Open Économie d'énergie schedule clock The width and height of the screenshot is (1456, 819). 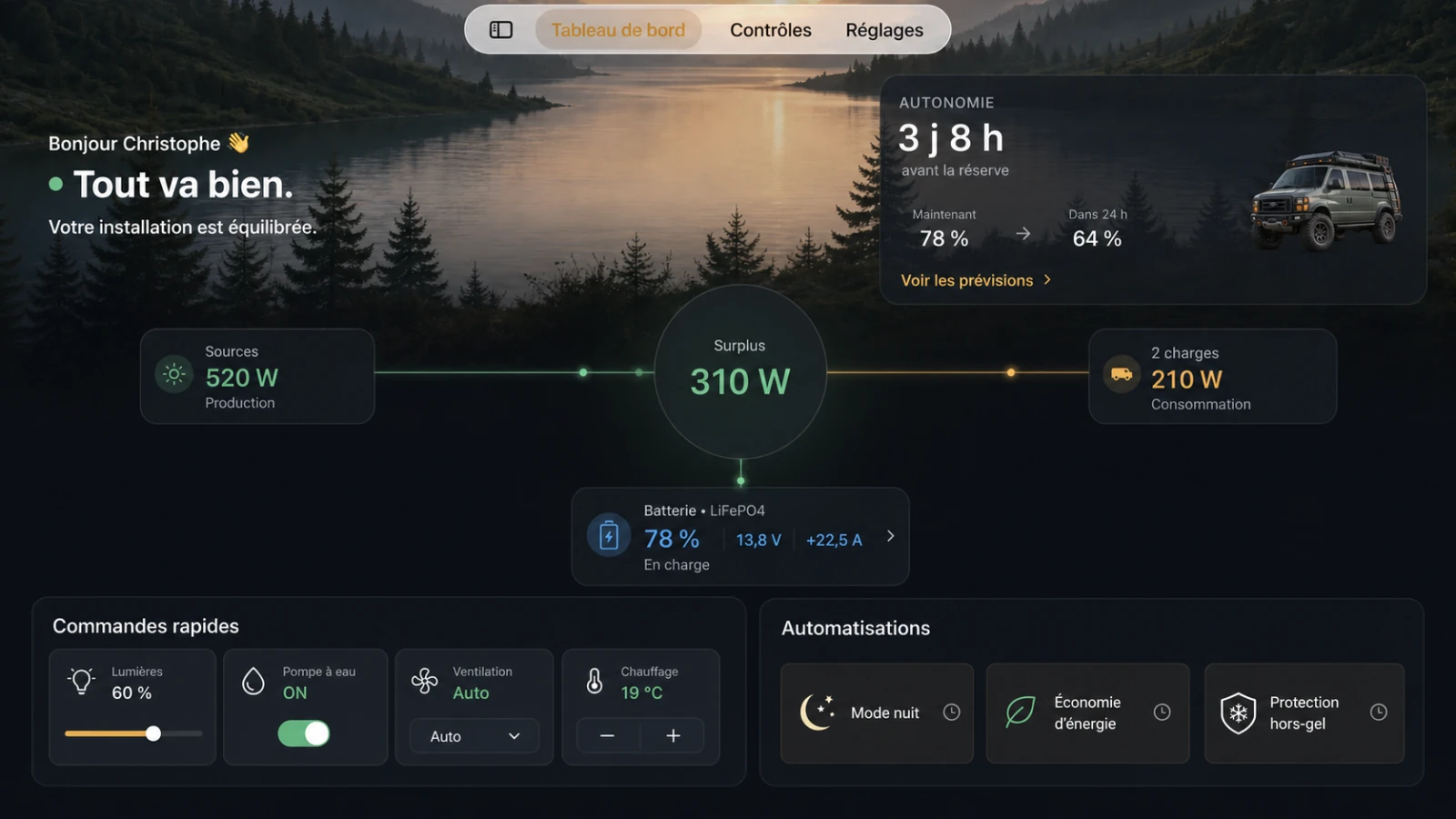pyautogui.click(x=1162, y=712)
